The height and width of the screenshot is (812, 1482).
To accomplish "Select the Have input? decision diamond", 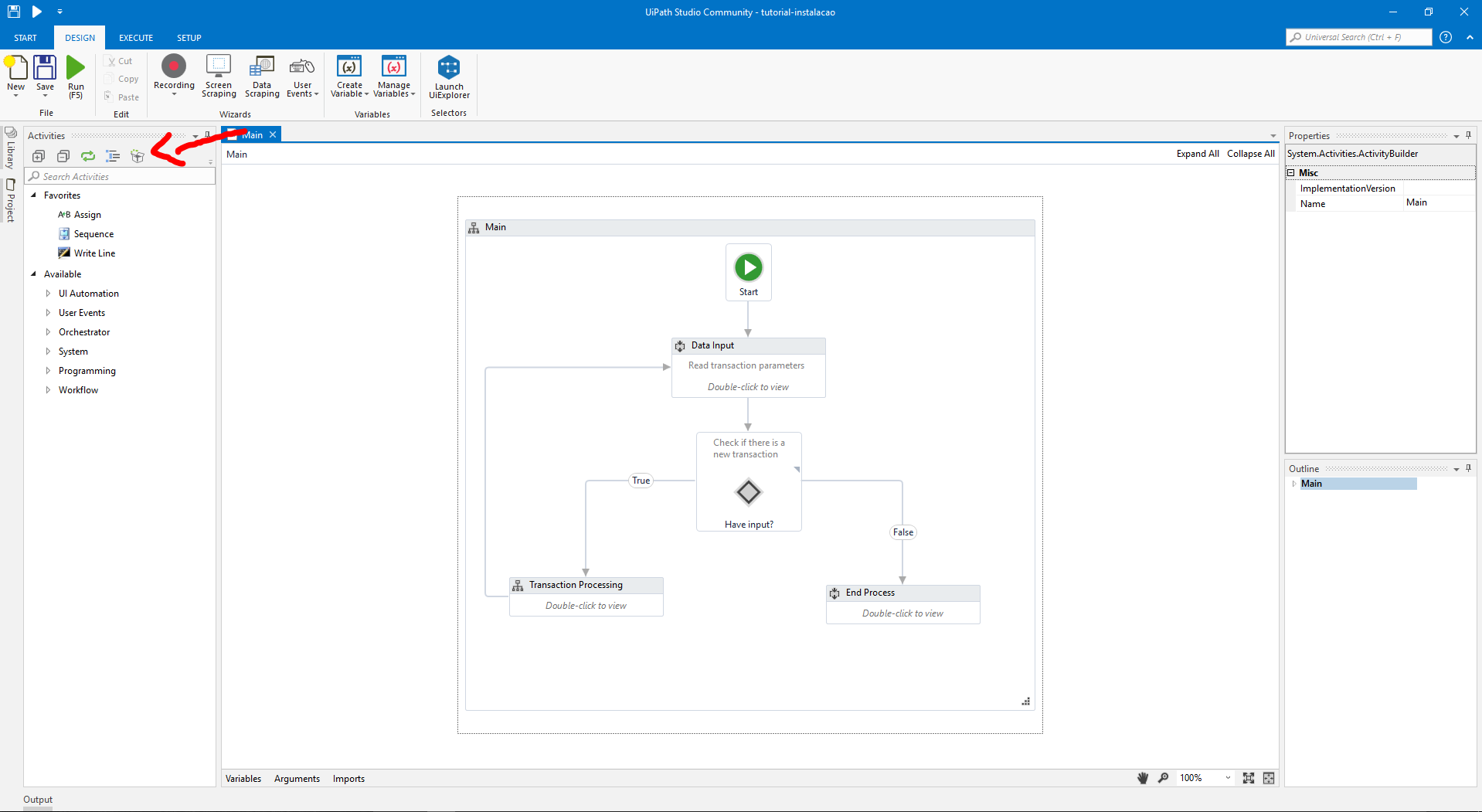I will [x=749, y=491].
